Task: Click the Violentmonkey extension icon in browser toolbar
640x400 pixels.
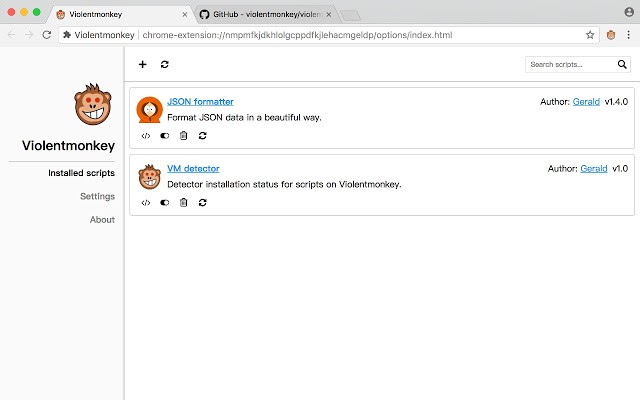Action: tap(610, 34)
